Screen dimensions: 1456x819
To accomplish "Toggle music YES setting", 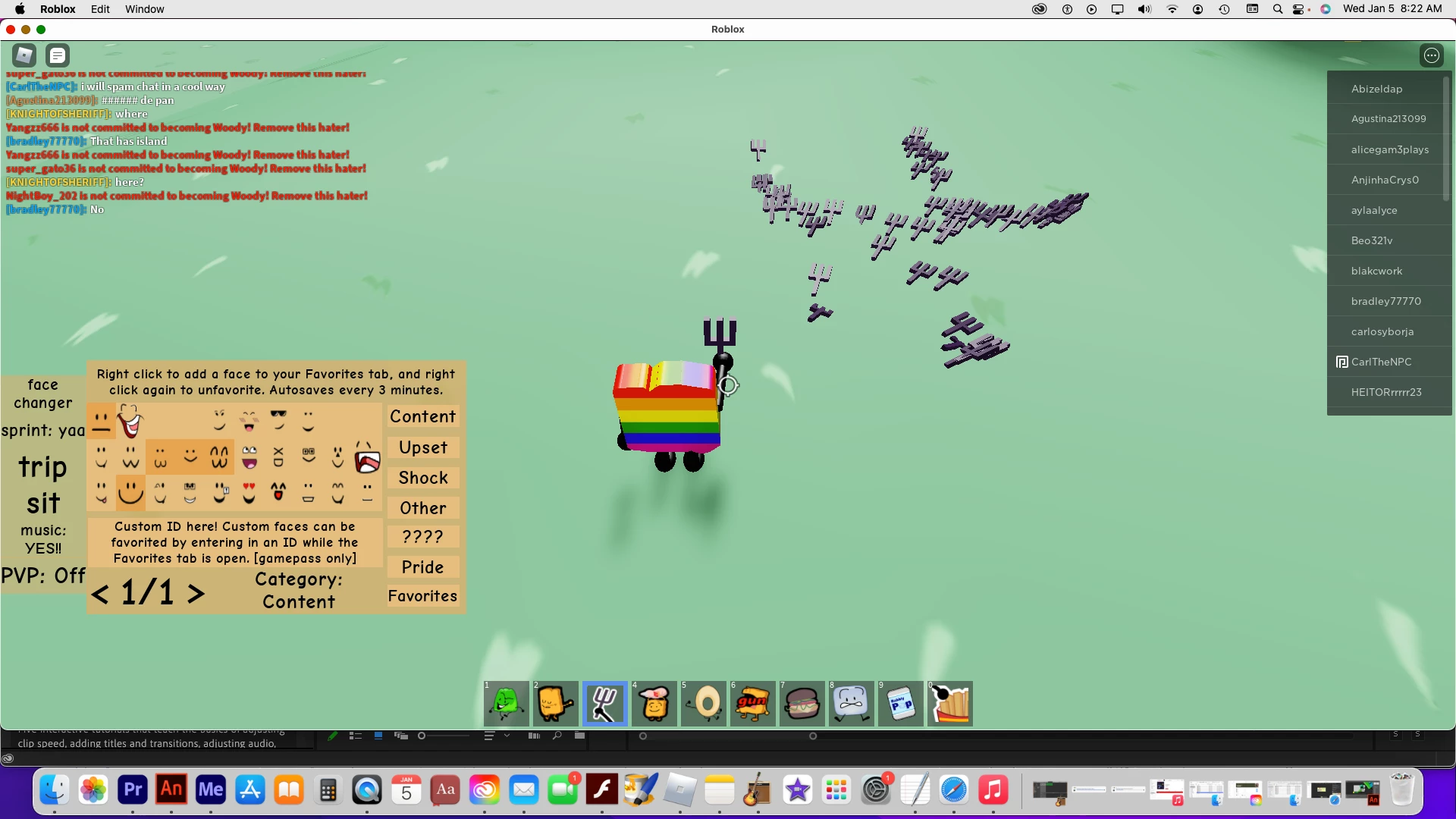I will point(43,539).
